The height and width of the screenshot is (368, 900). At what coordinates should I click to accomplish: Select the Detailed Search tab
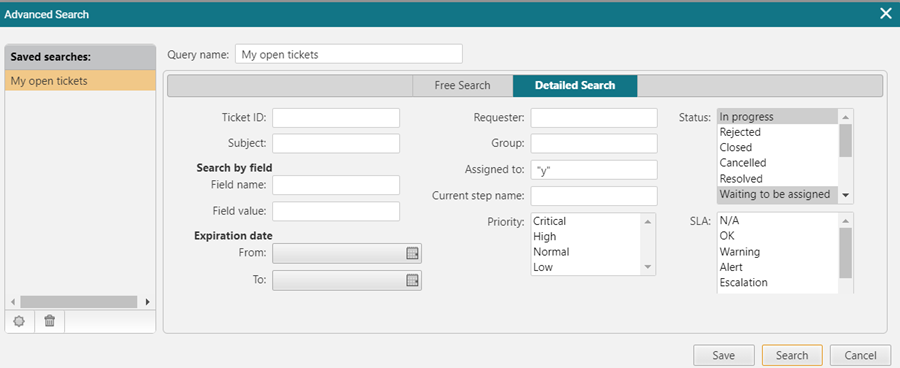tap(575, 86)
